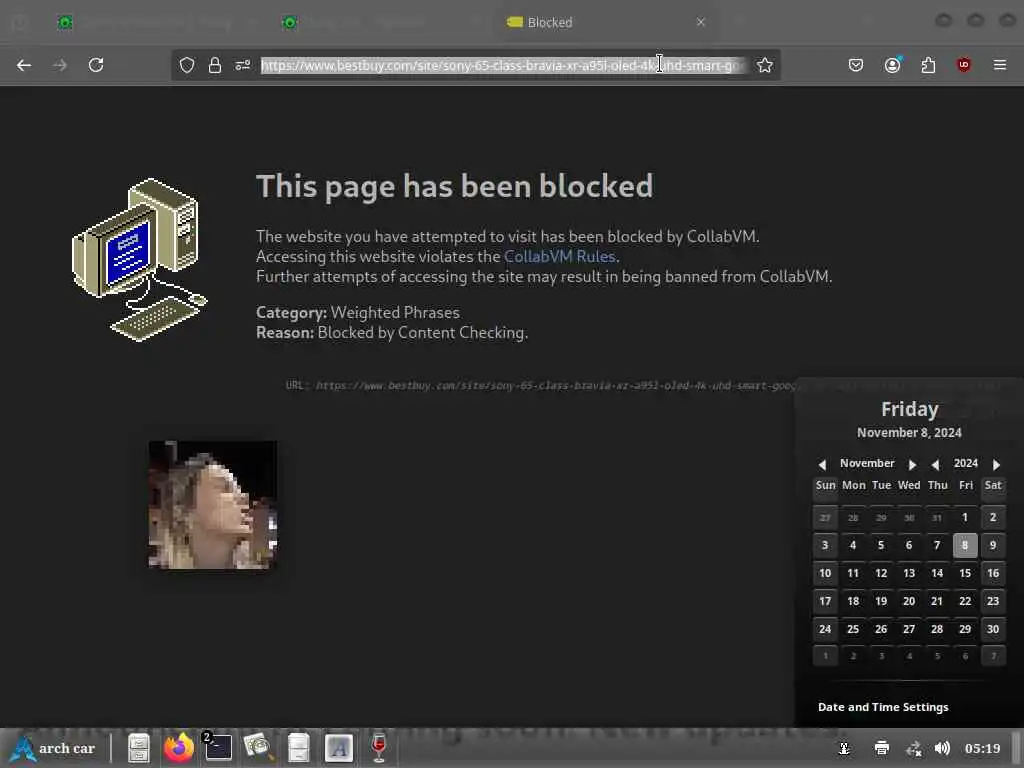Open the Firefox hamburger menu

coord(1000,65)
